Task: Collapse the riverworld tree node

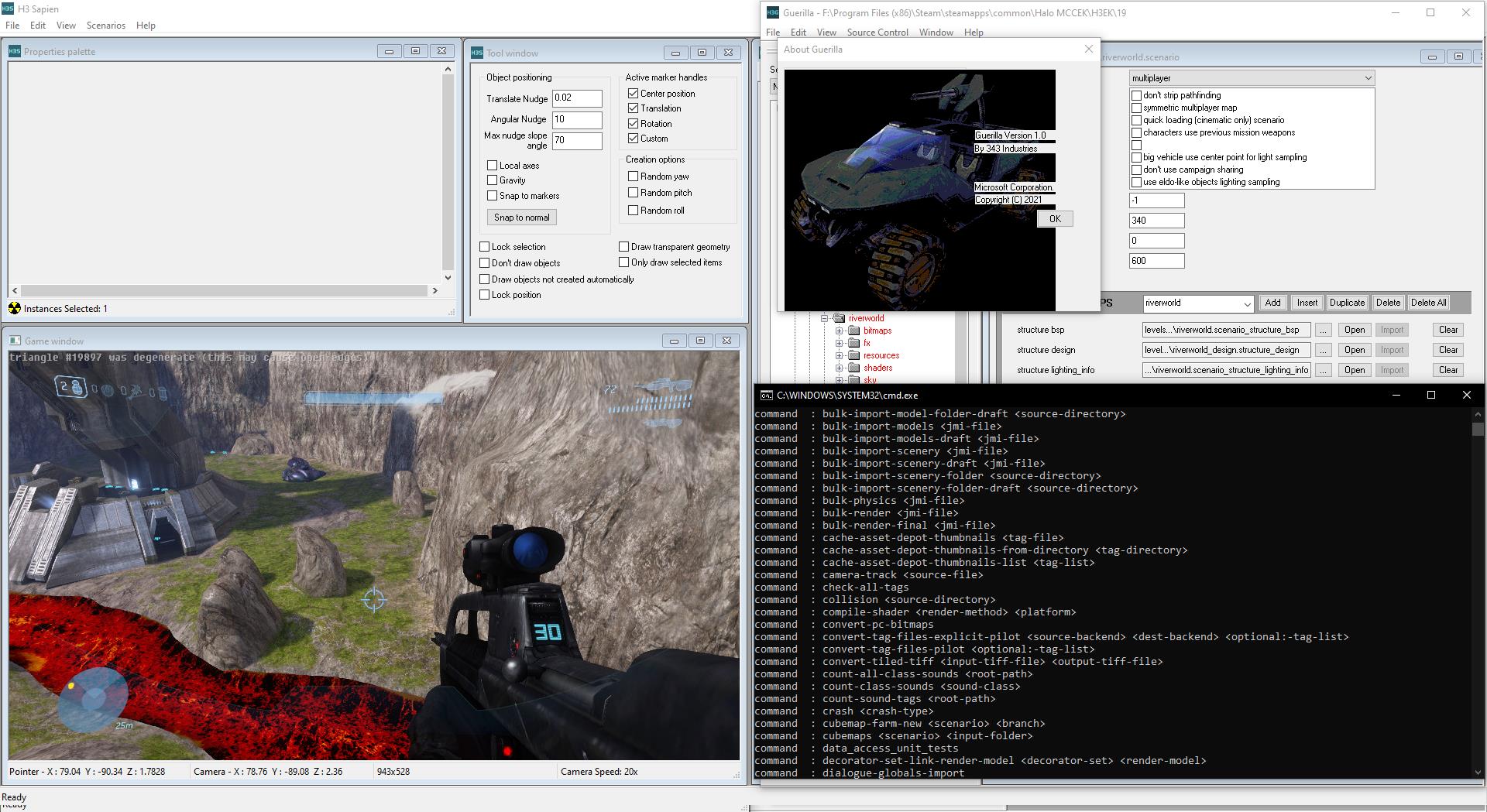Action: click(x=825, y=318)
